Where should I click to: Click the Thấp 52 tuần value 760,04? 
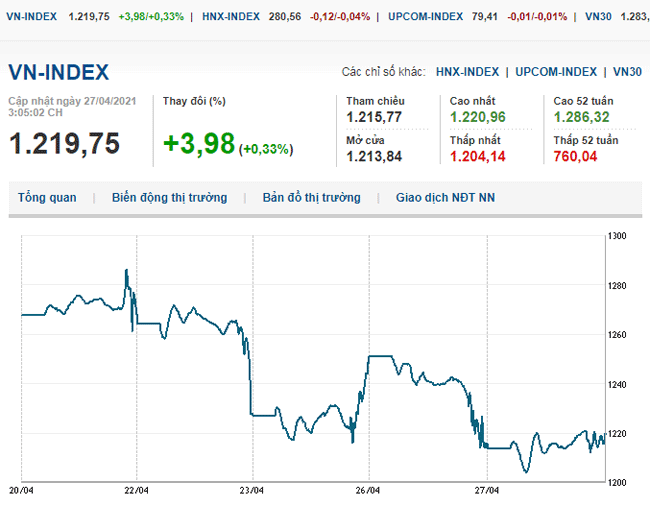pos(575,156)
